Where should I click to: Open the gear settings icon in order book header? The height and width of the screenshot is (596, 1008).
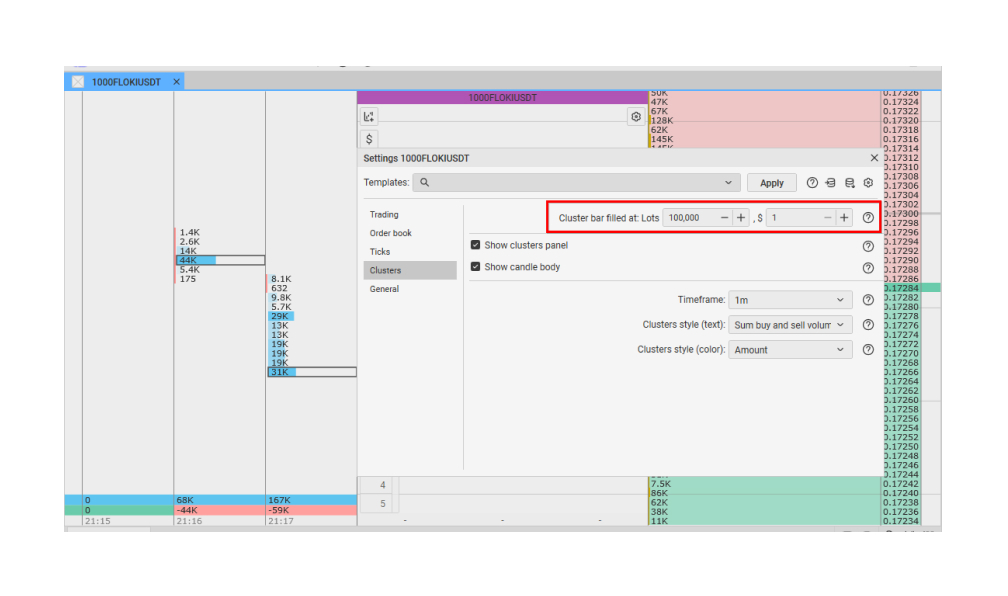(636, 116)
